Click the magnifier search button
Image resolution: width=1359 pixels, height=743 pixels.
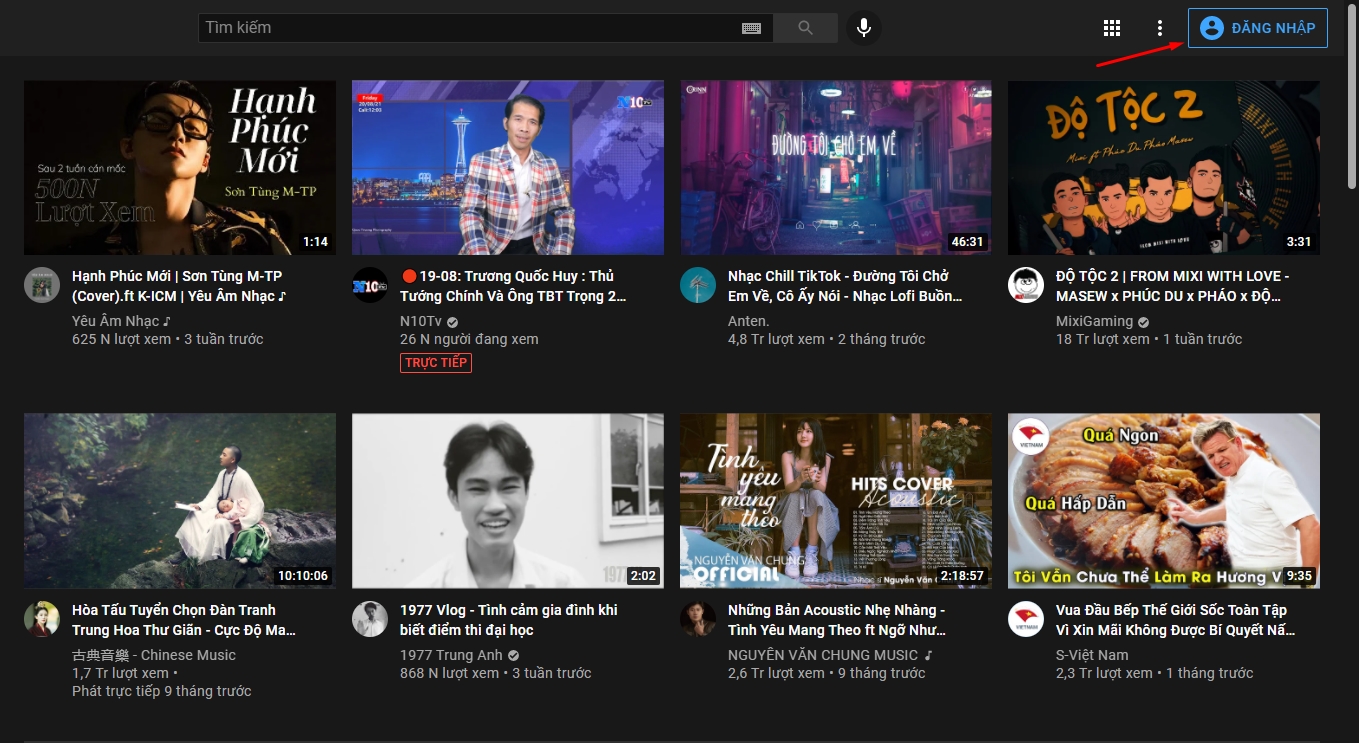(x=806, y=28)
